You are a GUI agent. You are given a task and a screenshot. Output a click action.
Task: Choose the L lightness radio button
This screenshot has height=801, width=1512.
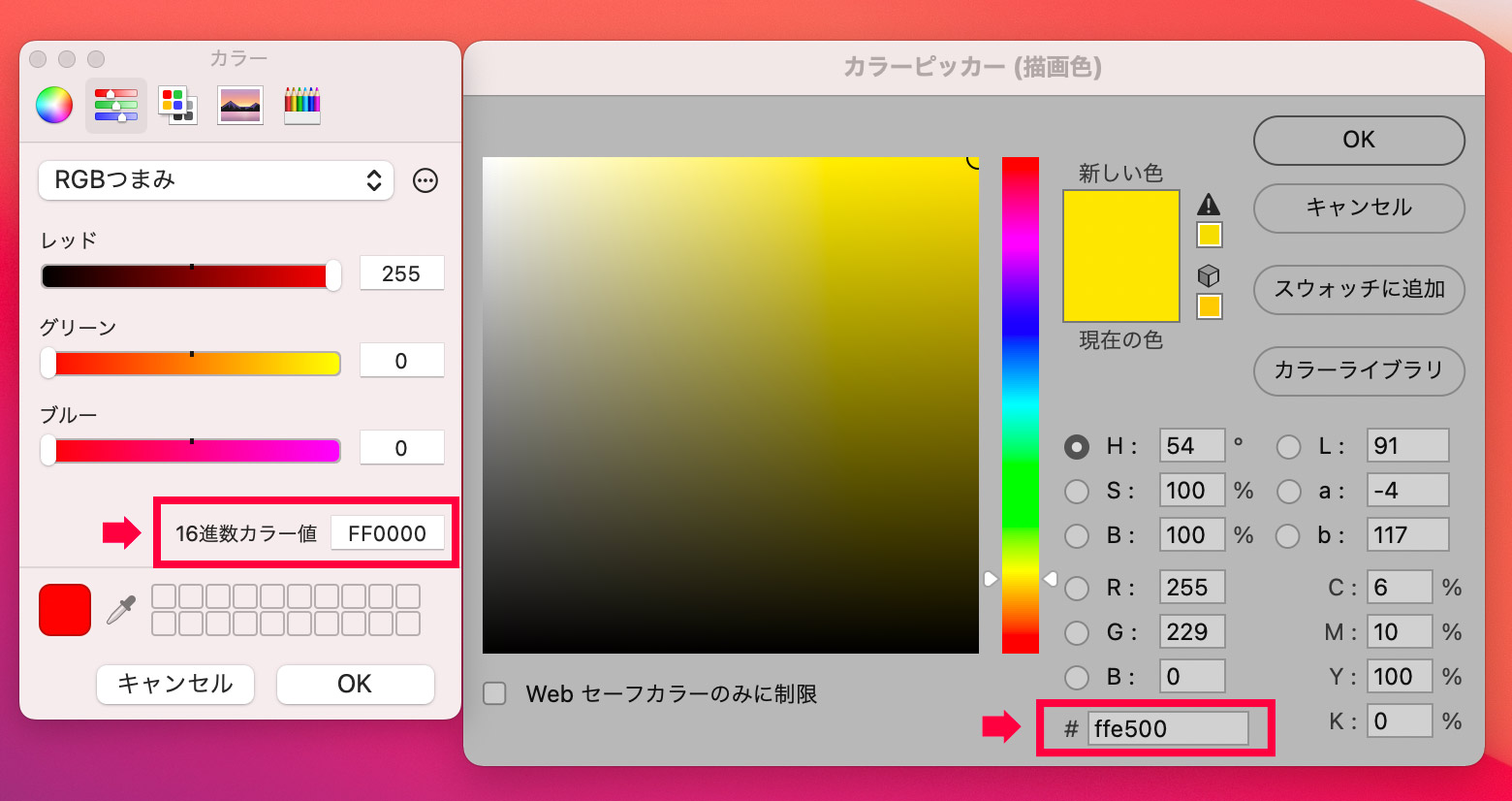pyautogui.click(x=1288, y=446)
